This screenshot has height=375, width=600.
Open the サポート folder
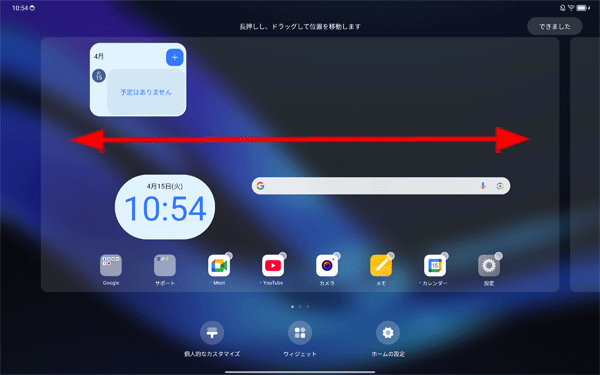165,266
